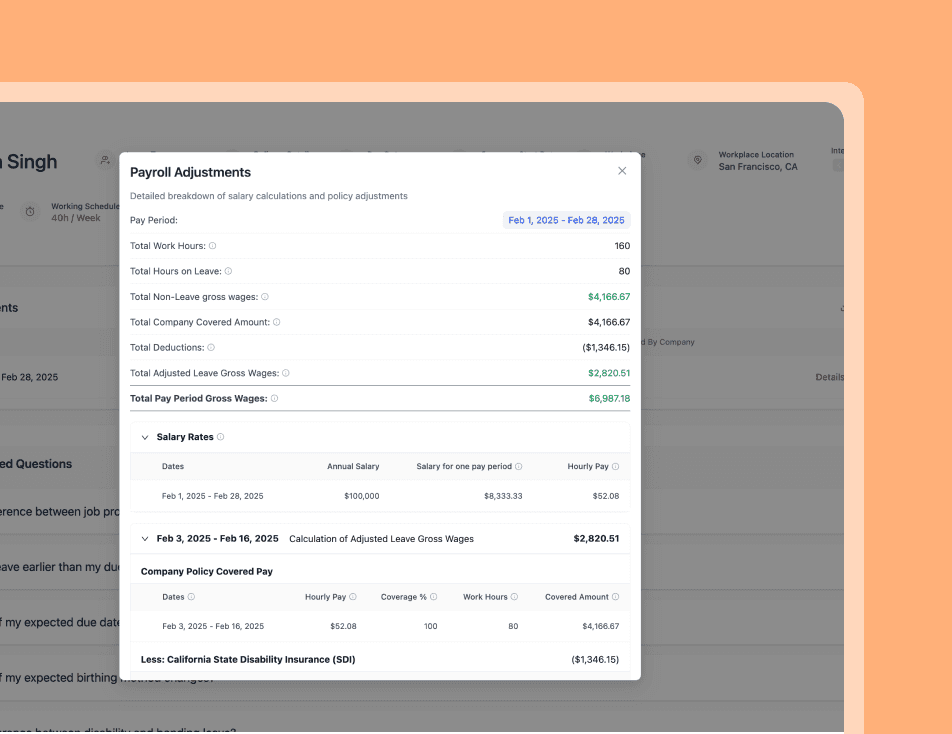
Task: Click info icon beside Dates in Company Policy table
Action: pyautogui.click(x=191, y=597)
